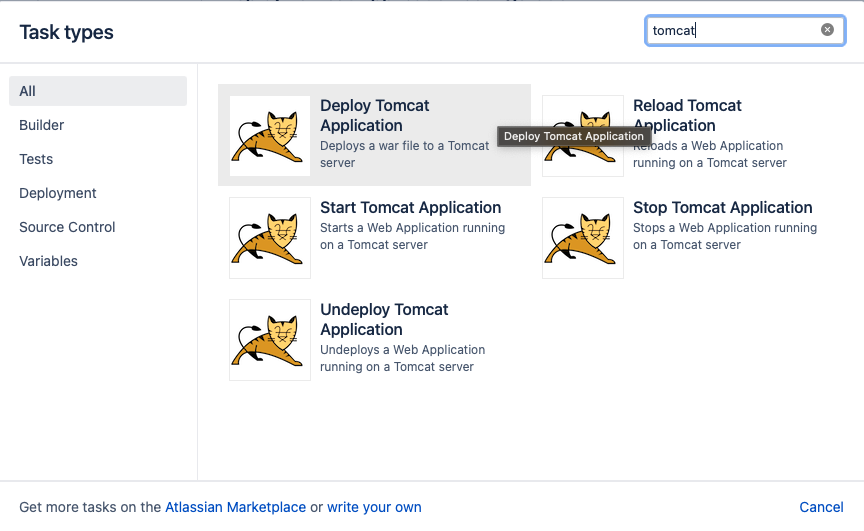This screenshot has width=864, height=531.
Task: Show the Deployment task category
Action: tap(58, 193)
